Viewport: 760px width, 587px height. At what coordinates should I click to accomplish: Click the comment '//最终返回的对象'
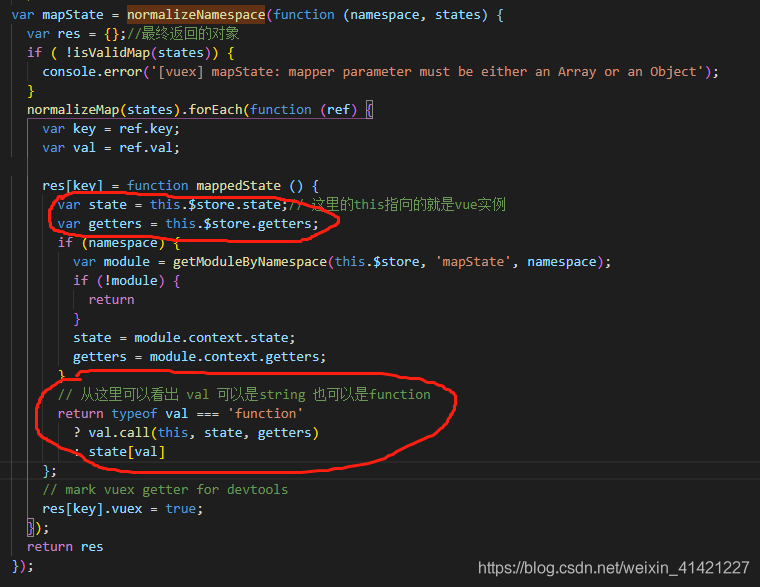(183, 33)
